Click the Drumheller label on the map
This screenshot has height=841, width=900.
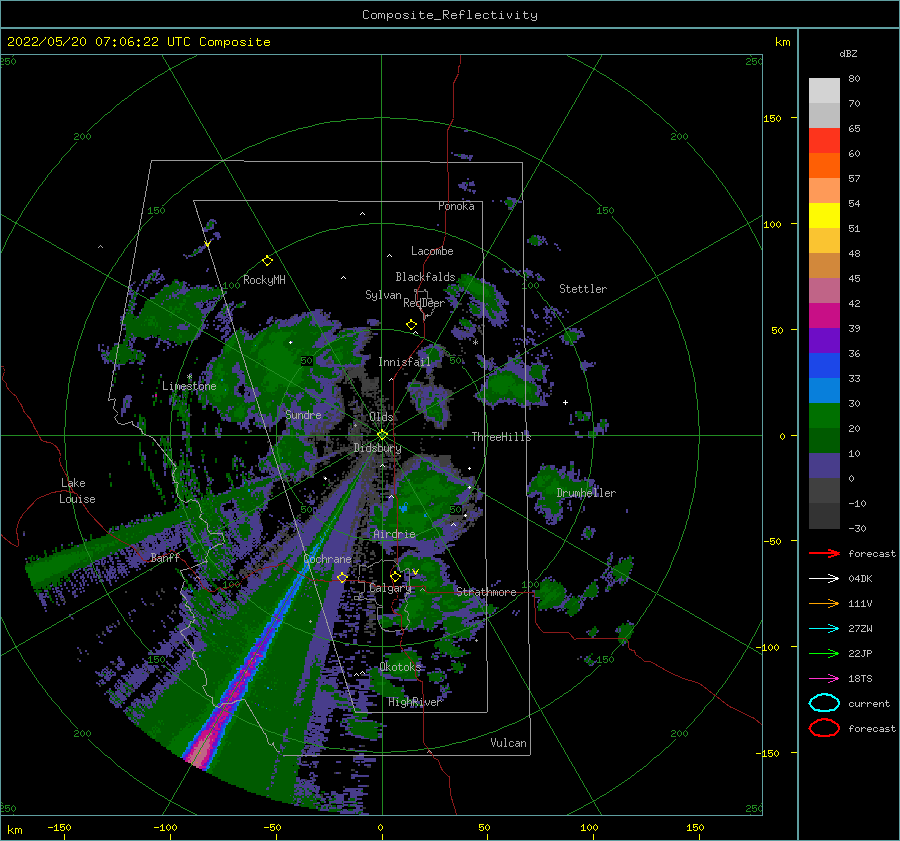(x=586, y=493)
